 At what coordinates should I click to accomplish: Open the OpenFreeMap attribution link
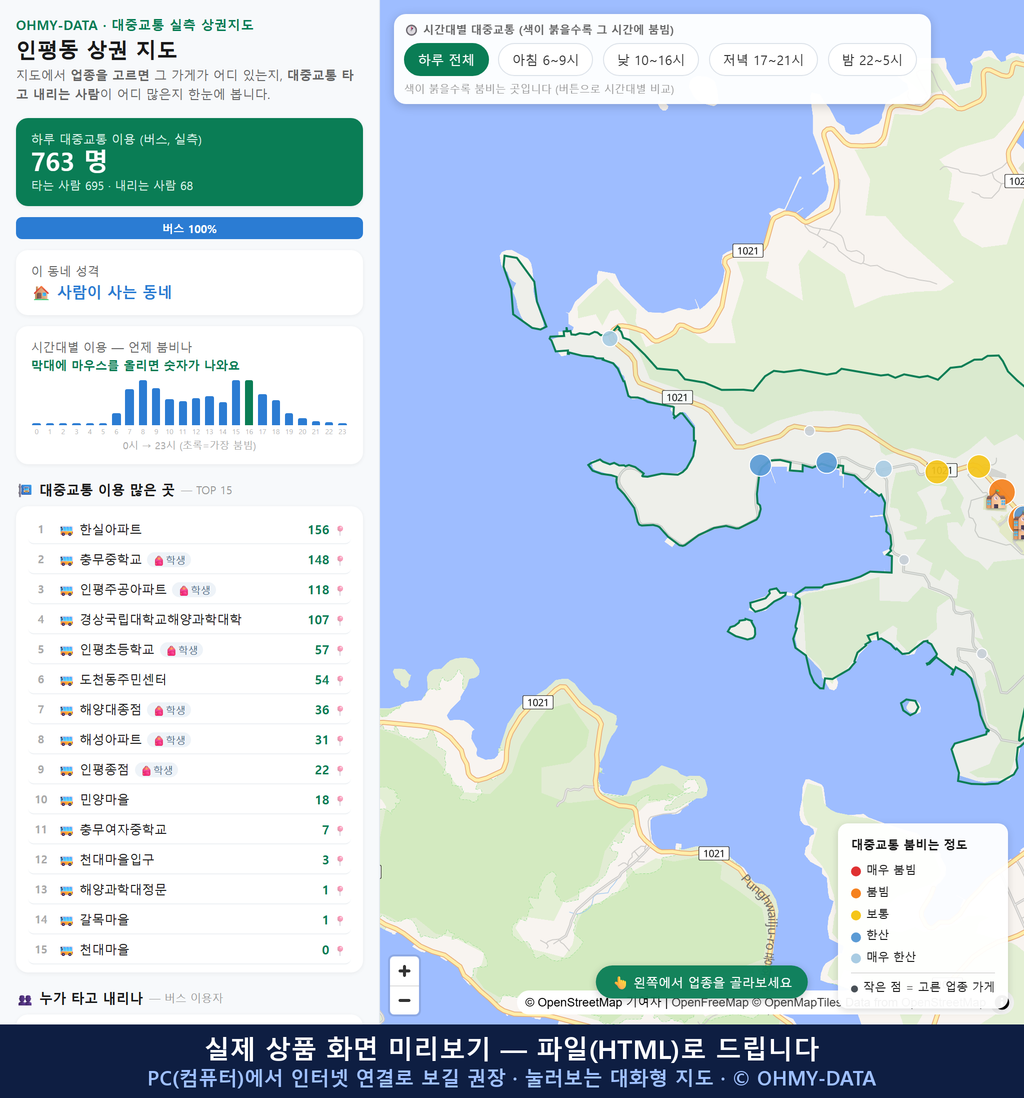(x=710, y=1003)
